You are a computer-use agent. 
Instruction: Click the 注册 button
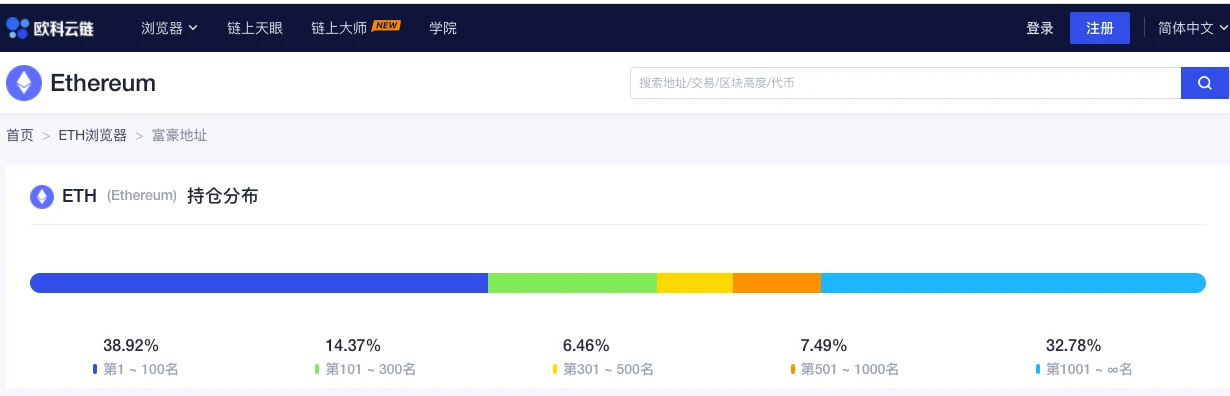pos(1100,28)
